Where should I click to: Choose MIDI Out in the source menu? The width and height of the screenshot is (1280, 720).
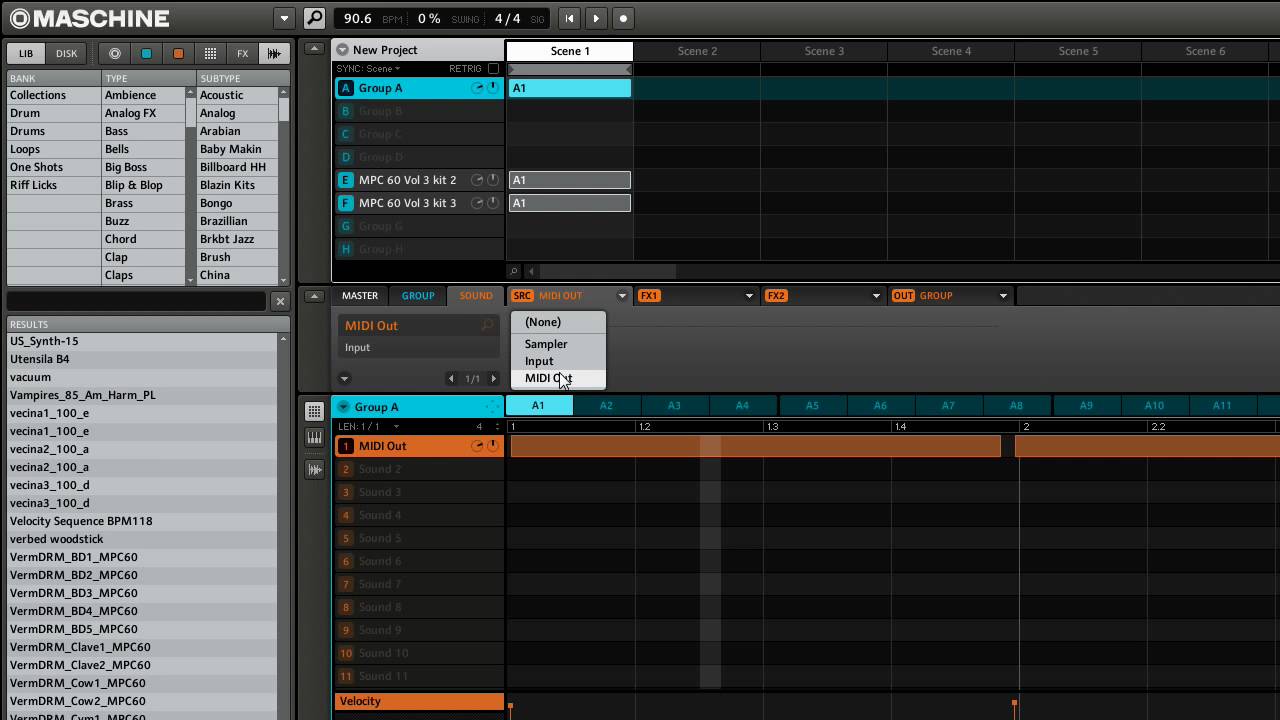pos(558,378)
